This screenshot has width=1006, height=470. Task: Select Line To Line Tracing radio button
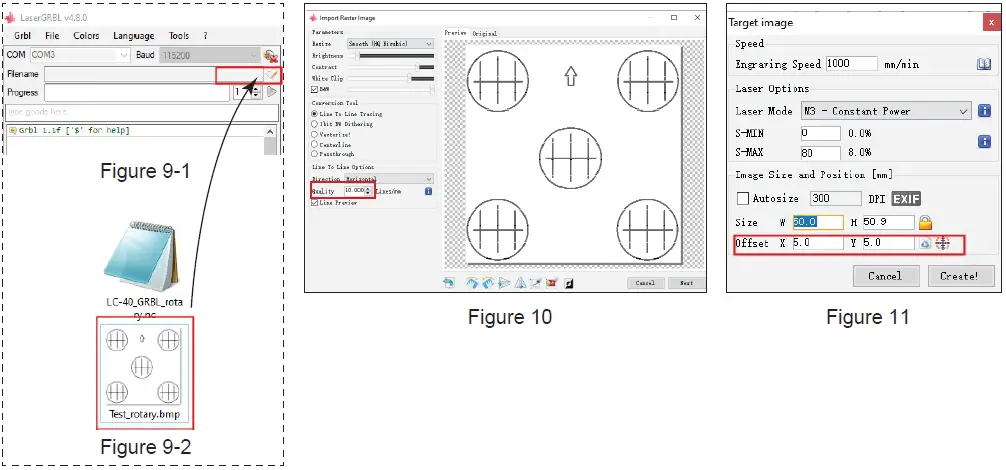pyautogui.click(x=314, y=113)
